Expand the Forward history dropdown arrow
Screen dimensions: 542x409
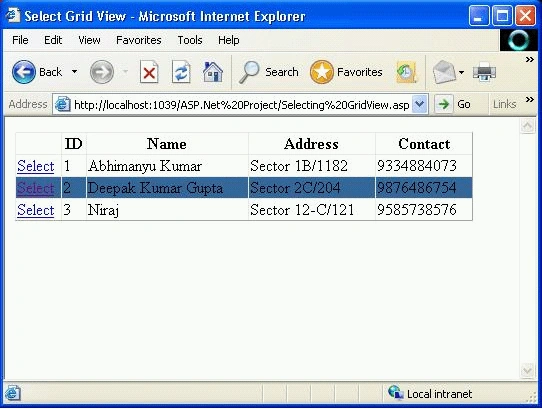[125, 72]
